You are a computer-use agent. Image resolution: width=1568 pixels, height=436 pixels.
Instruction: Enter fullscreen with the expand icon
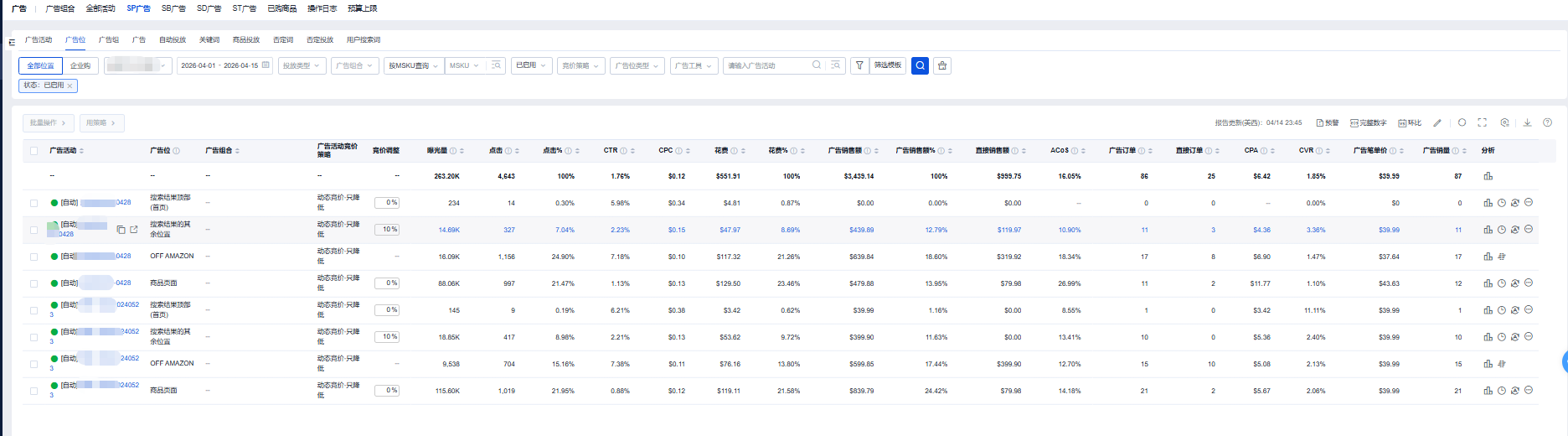coord(1482,122)
